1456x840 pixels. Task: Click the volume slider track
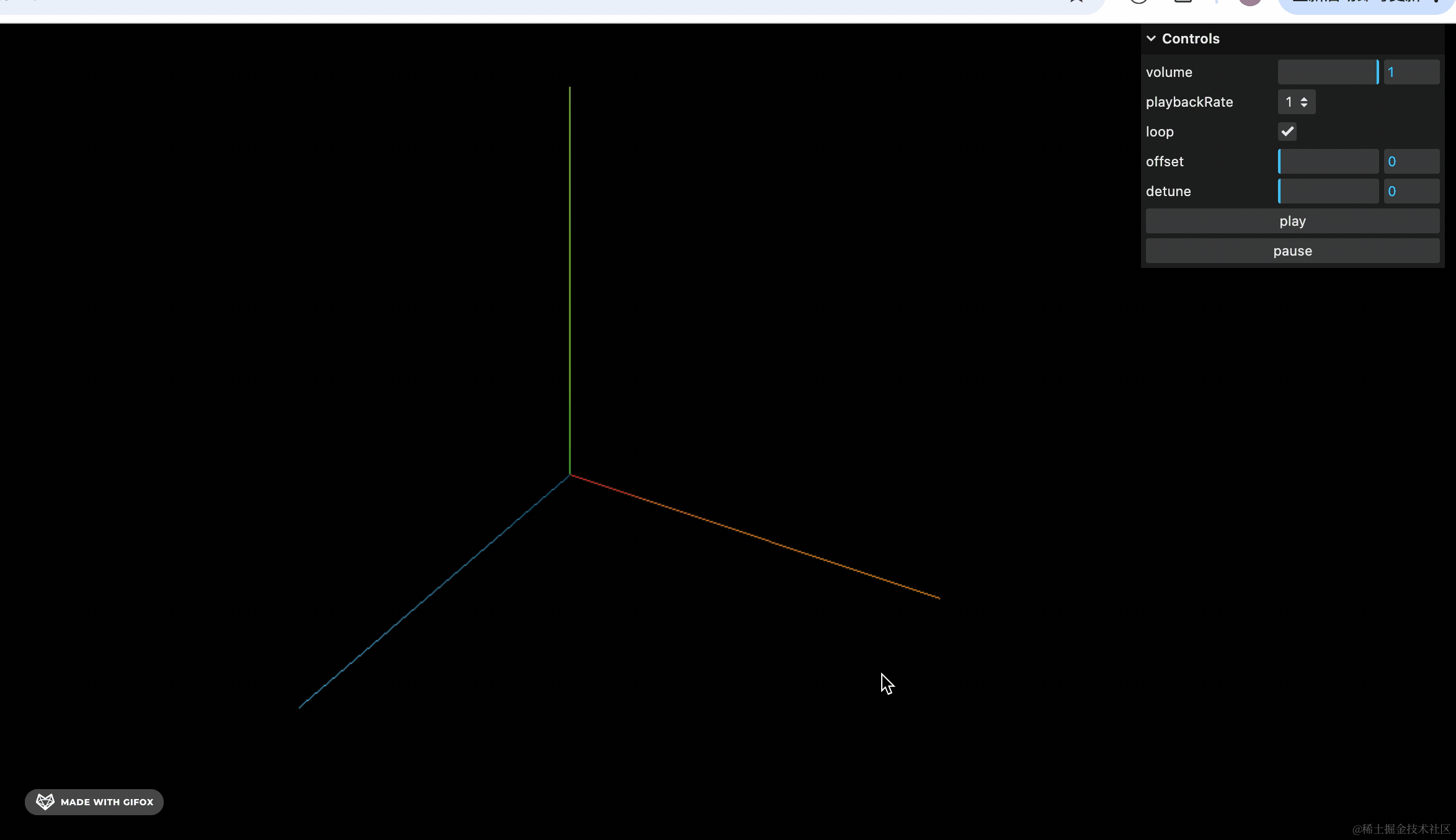[1328, 72]
